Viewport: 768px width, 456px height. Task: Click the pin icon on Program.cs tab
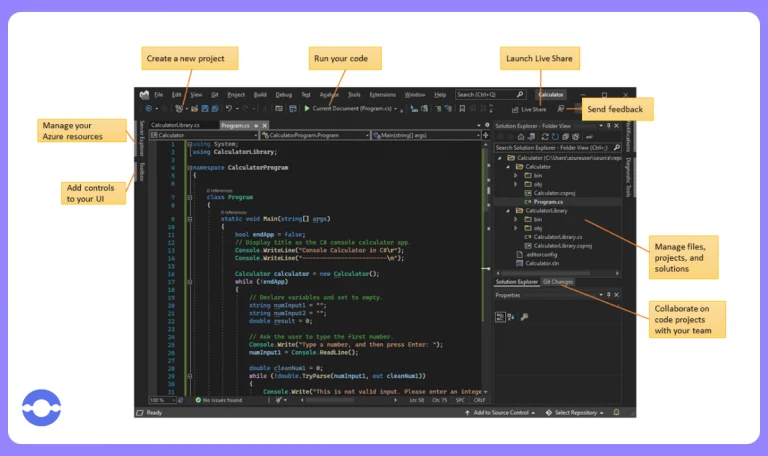256,126
